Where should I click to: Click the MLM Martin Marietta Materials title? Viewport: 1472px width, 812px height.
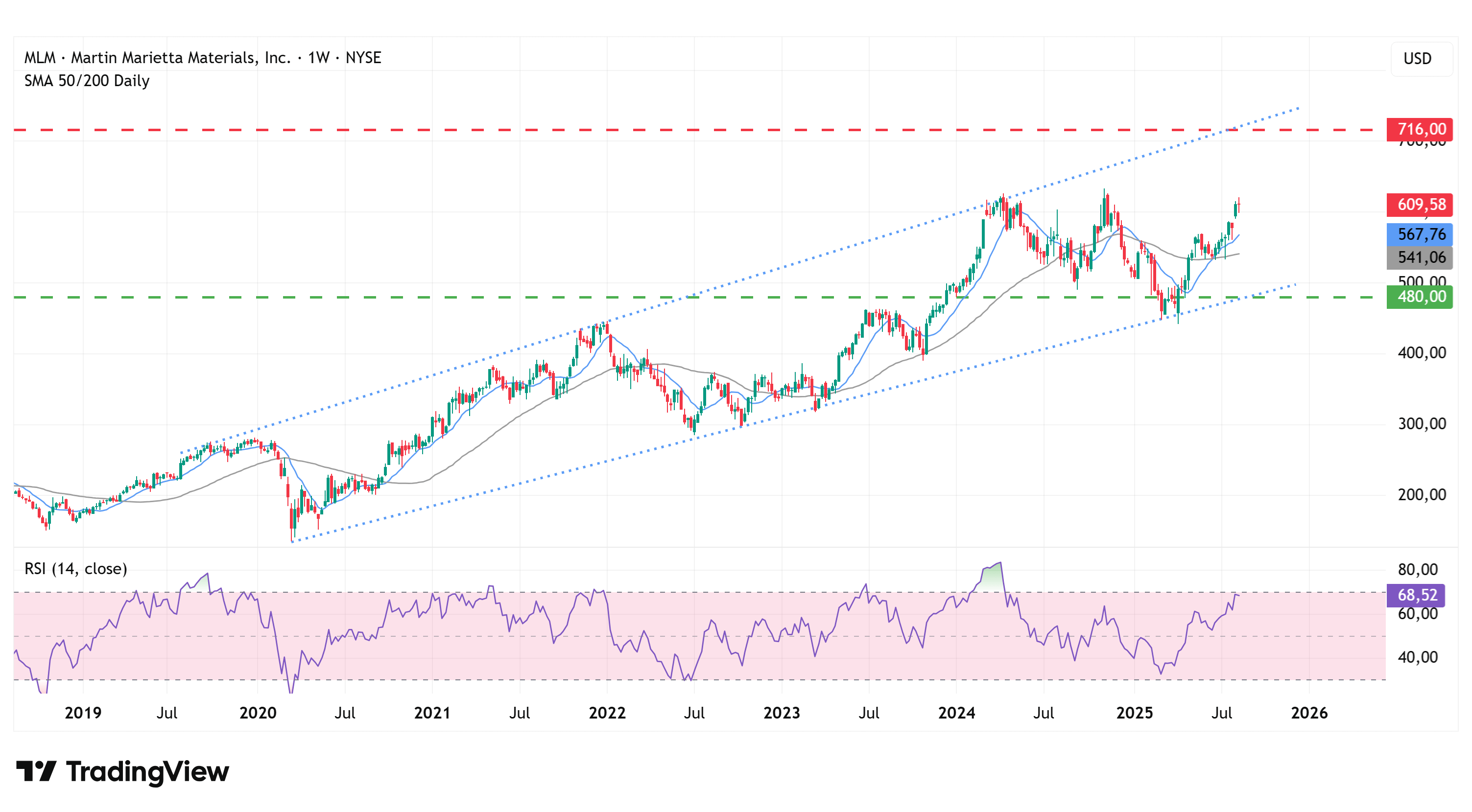pos(202,58)
